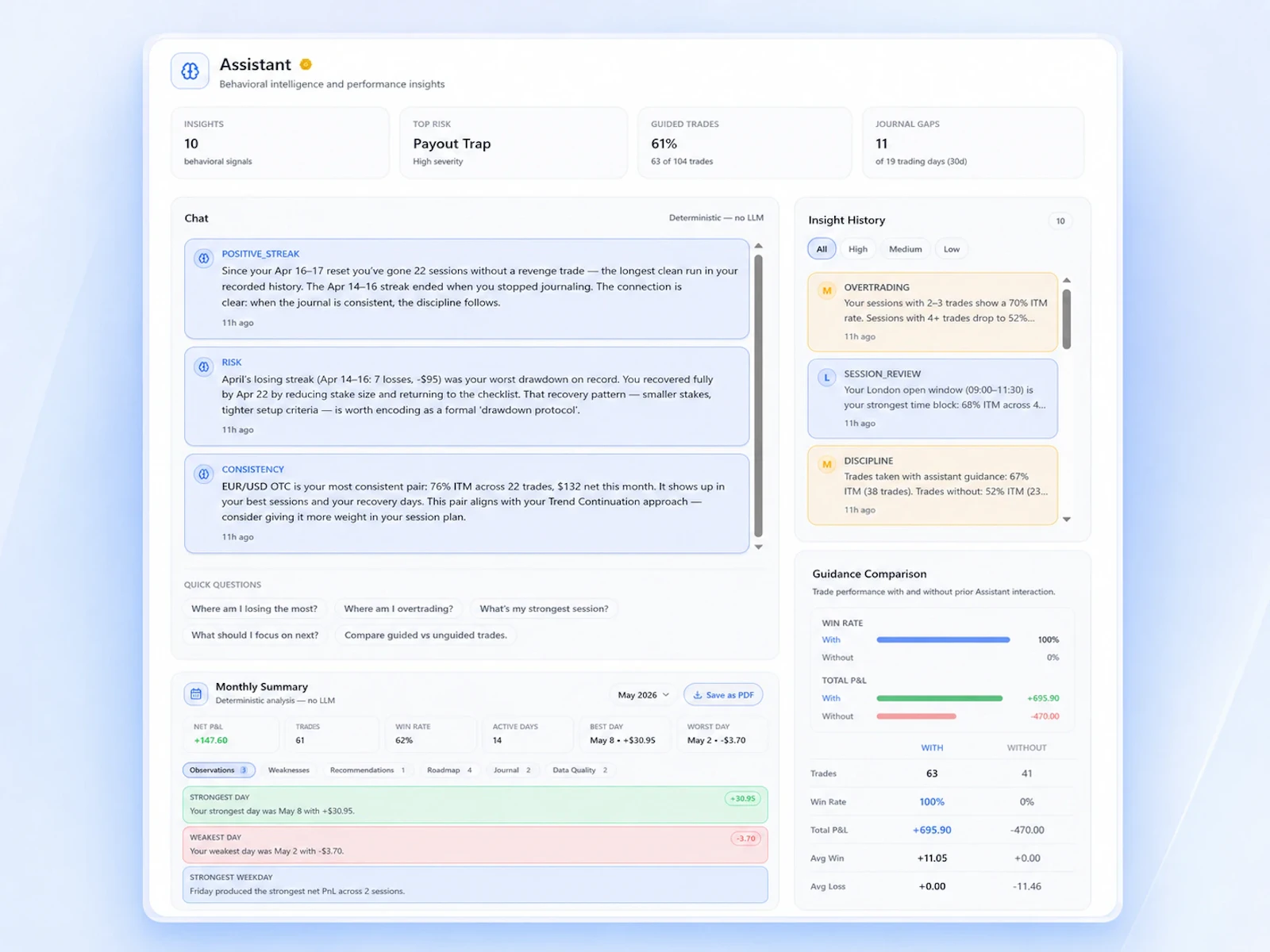Click the RISK message brain icon
The width and height of the screenshot is (1270, 952).
[x=204, y=367]
